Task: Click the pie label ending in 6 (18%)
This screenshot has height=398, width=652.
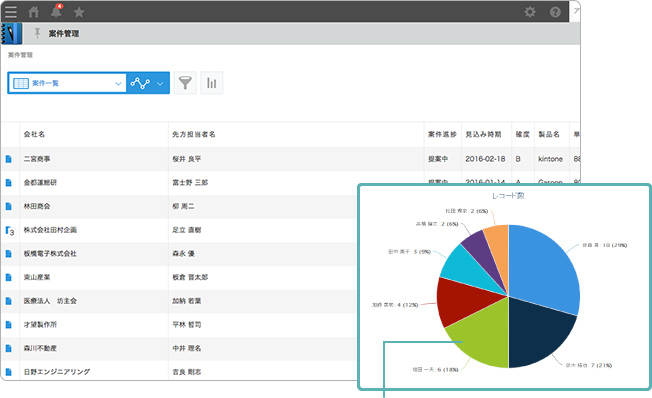Action: 435,369
